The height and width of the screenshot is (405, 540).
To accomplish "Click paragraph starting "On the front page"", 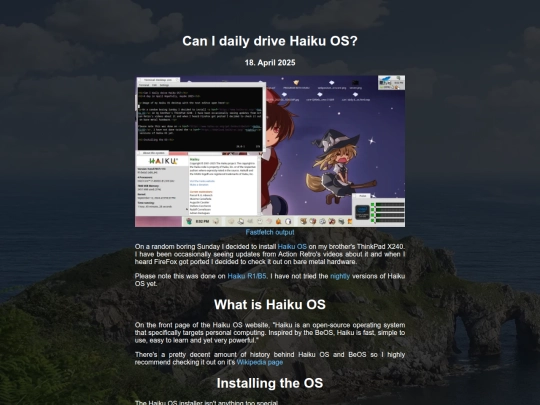I will tap(270, 333).
